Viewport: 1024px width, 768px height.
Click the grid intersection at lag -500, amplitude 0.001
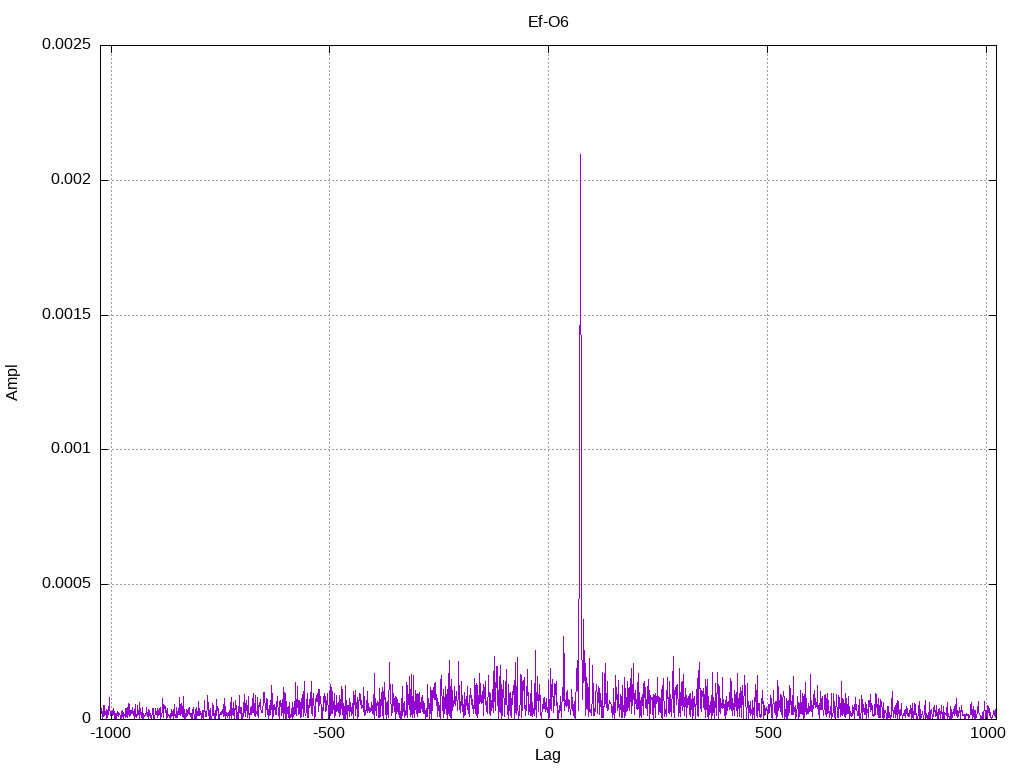(x=329, y=449)
